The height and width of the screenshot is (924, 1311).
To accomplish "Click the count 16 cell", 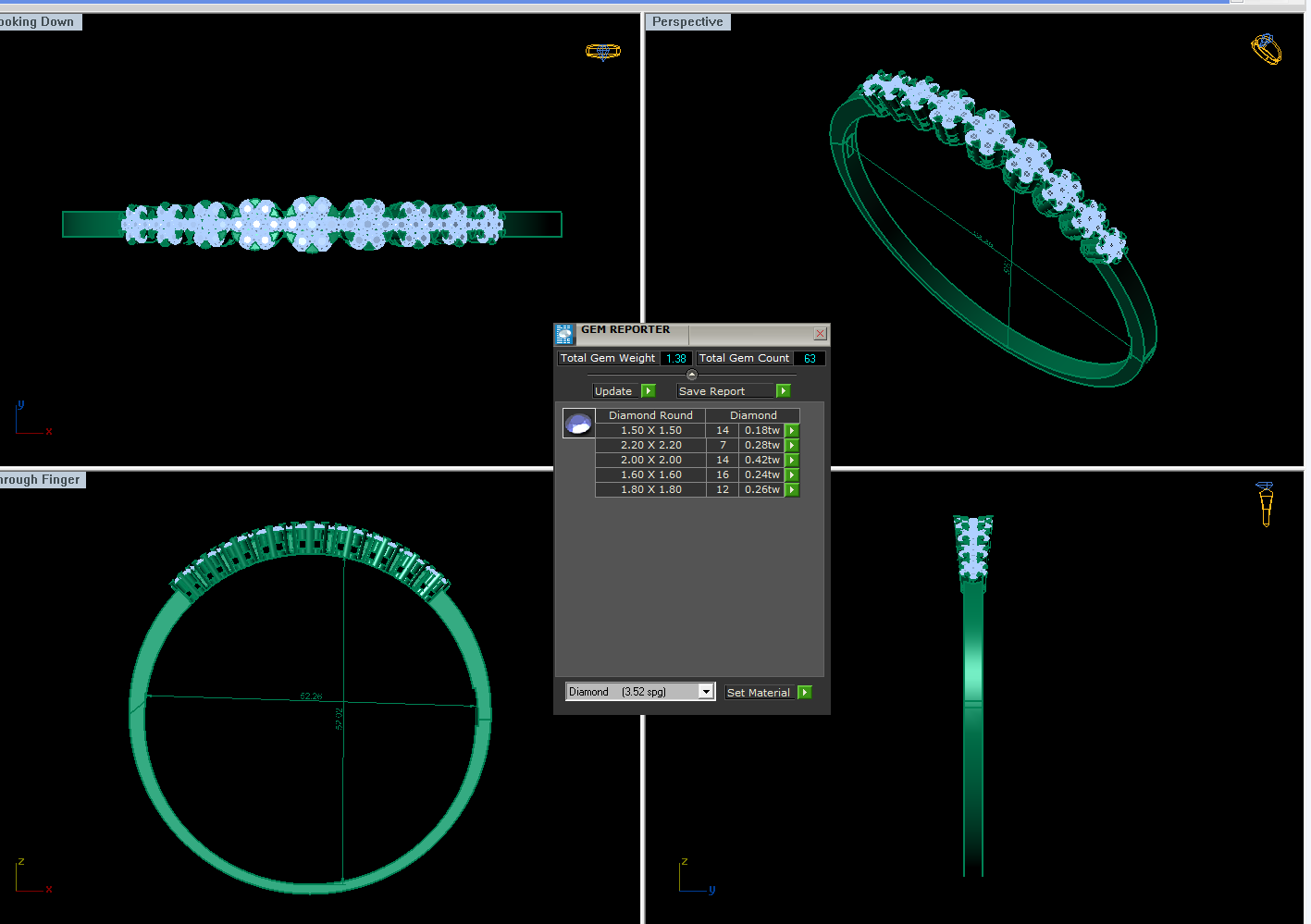I will click(723, 475).
